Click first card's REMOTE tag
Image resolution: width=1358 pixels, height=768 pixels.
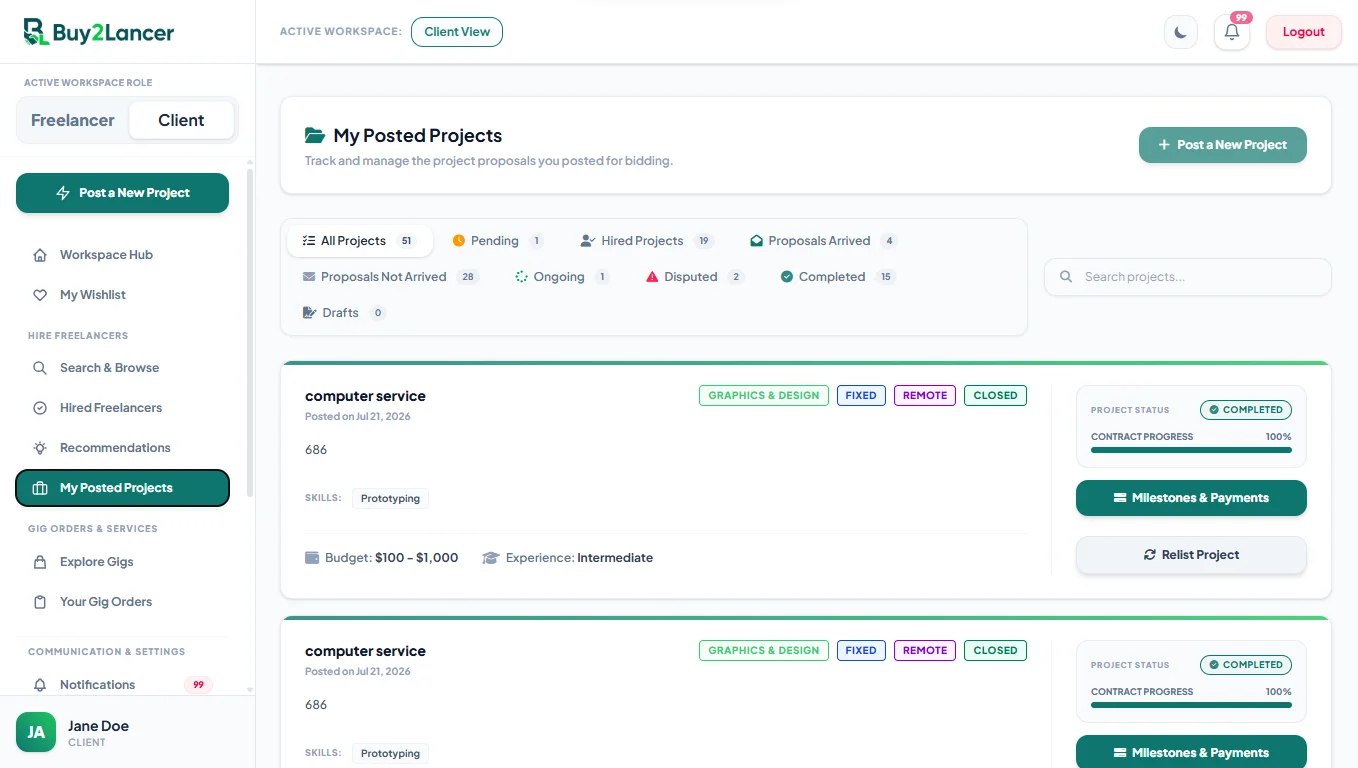click(x=925, y=396)
